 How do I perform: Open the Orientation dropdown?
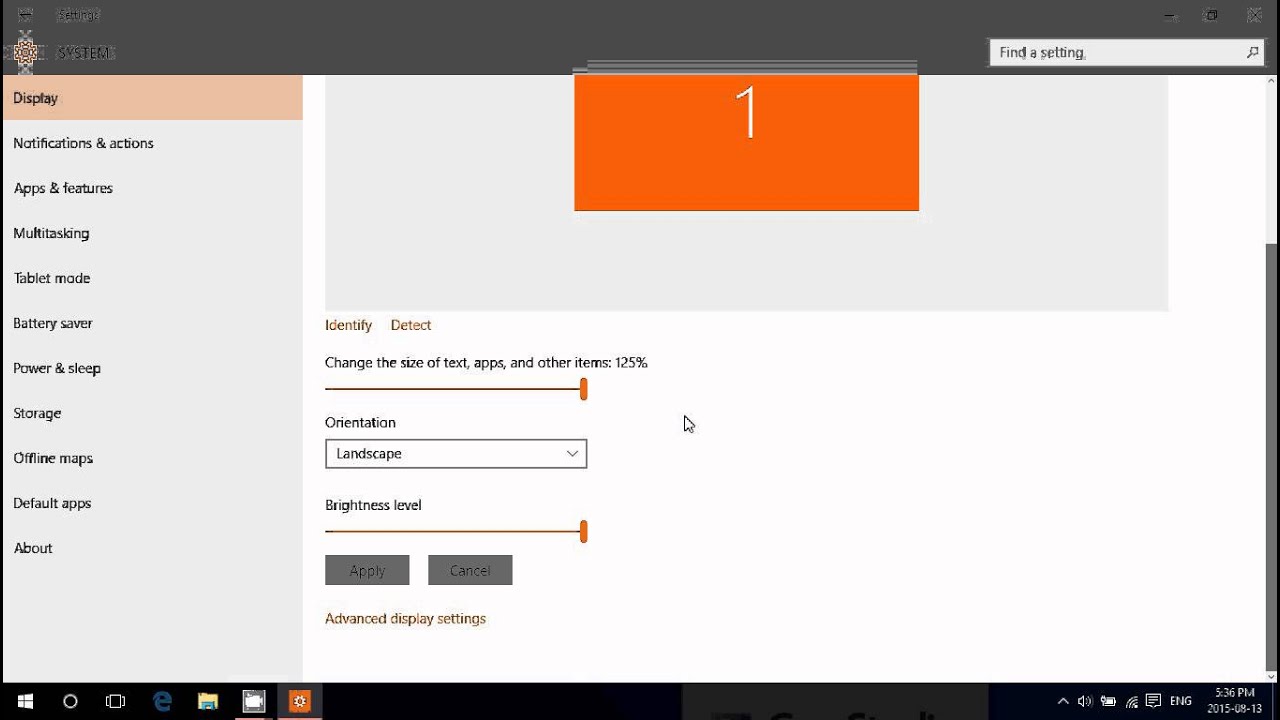tap(456, 453)
